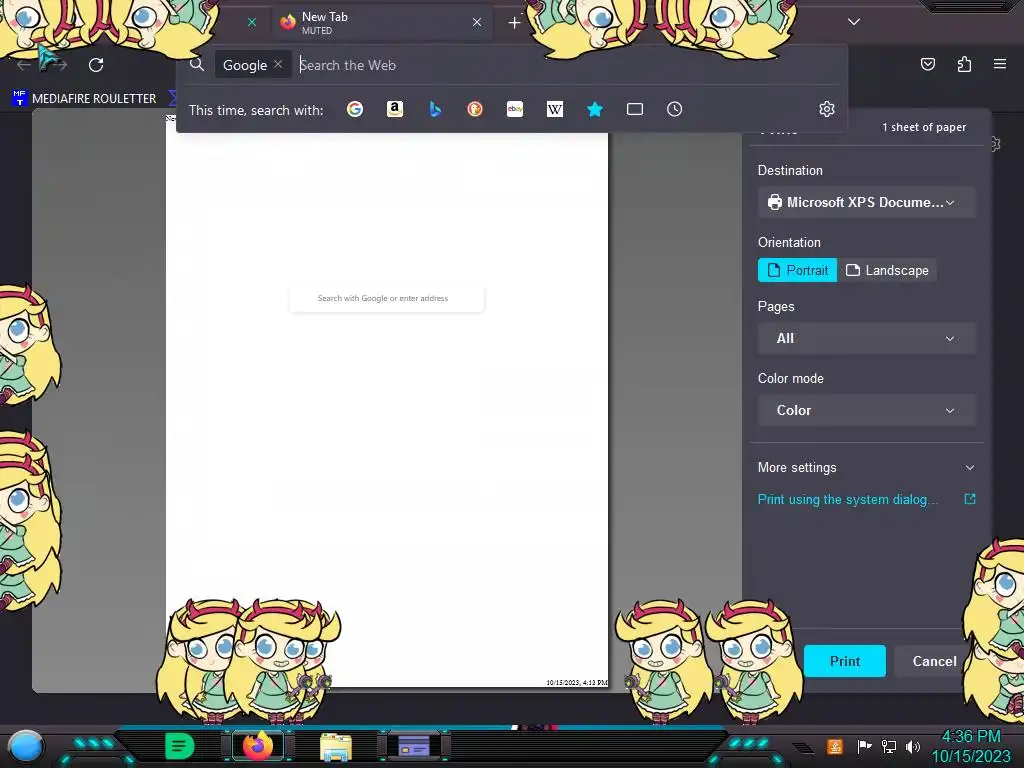This screenshot has height=768, width=1024.
Task: Click the Firefox taskbar icon
Action: [x=258, y=746]
